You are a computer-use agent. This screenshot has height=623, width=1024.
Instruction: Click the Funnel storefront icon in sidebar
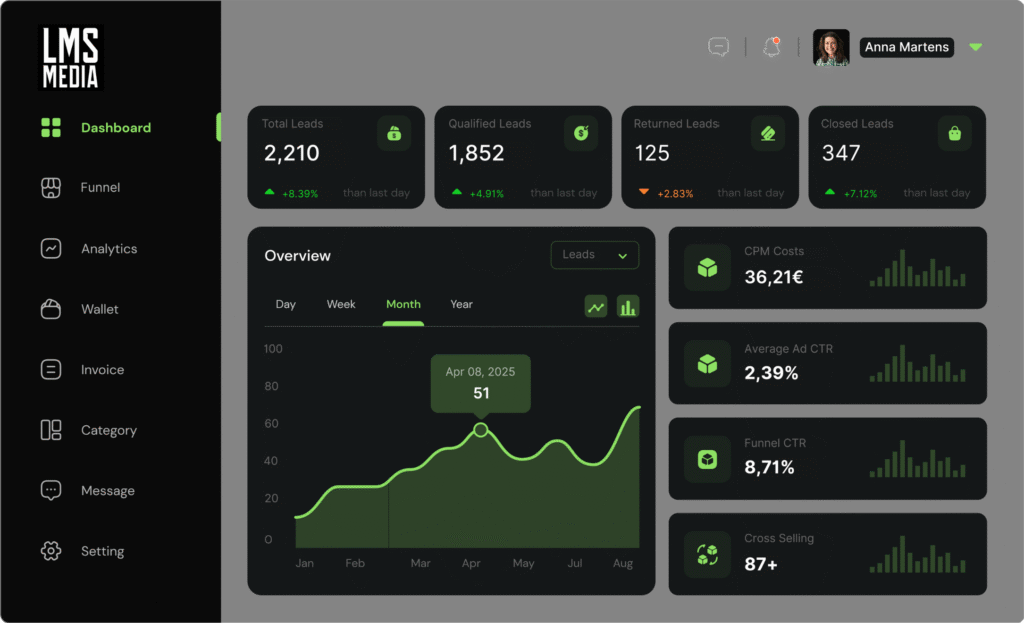click(x=51, y=188)
